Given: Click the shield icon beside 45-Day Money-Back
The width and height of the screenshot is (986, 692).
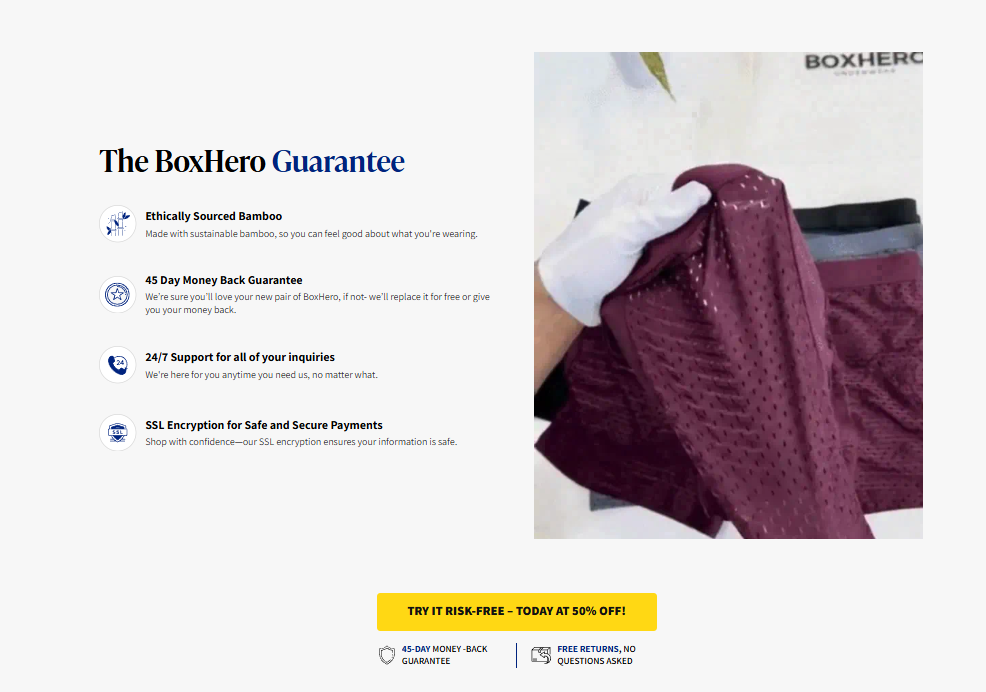Looking at the screenshot, I should click(x=387, y=655).
